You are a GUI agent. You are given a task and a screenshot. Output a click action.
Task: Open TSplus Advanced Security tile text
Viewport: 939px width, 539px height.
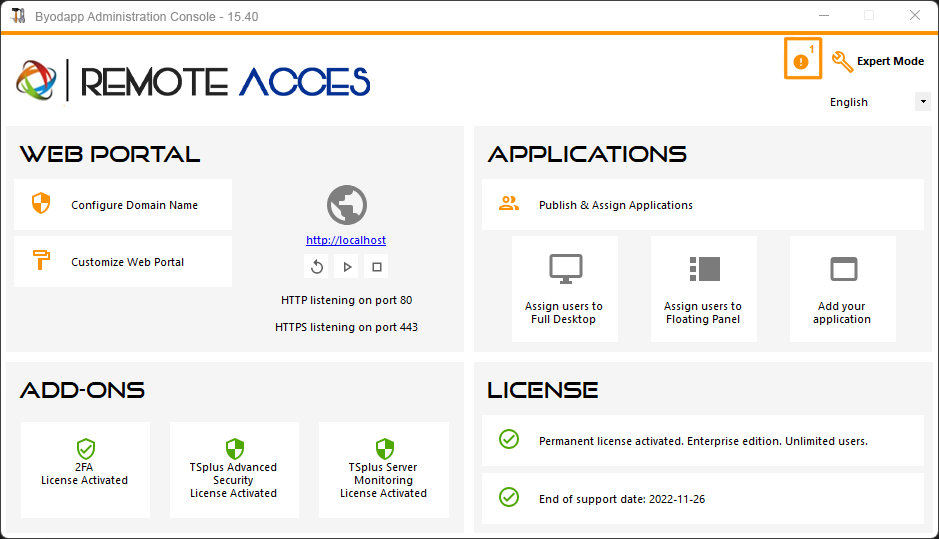(x=234, y=480)
